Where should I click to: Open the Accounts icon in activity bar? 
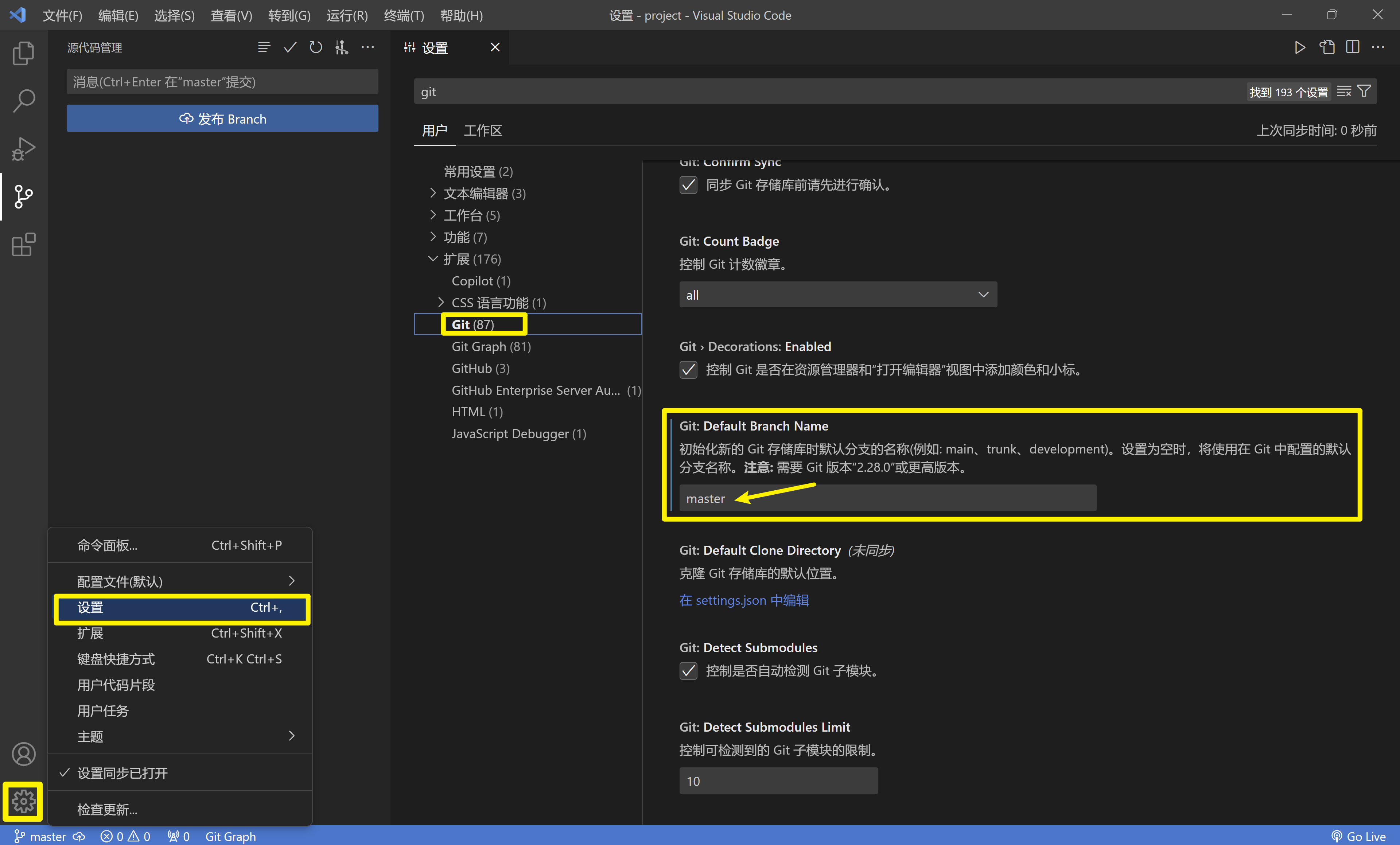[x=23, y=754]
